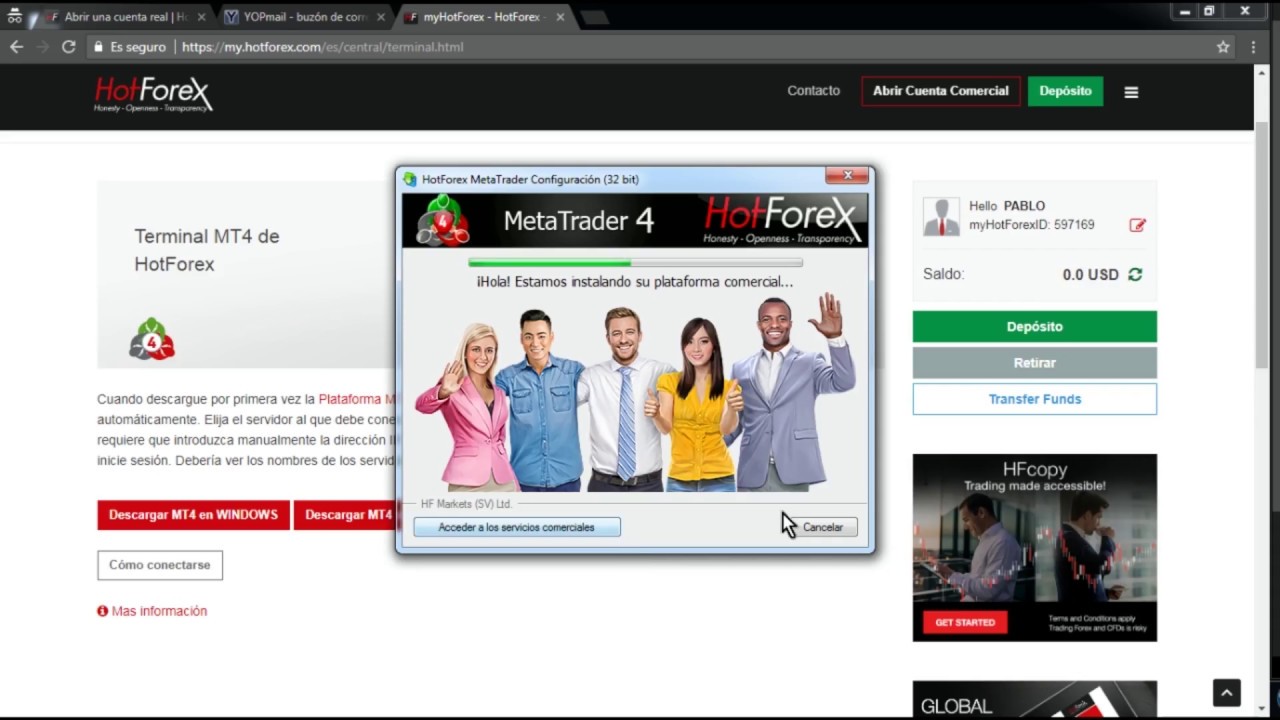
Task: Open the HotForex hamburger menu
Action: (x=1131, y=92)
